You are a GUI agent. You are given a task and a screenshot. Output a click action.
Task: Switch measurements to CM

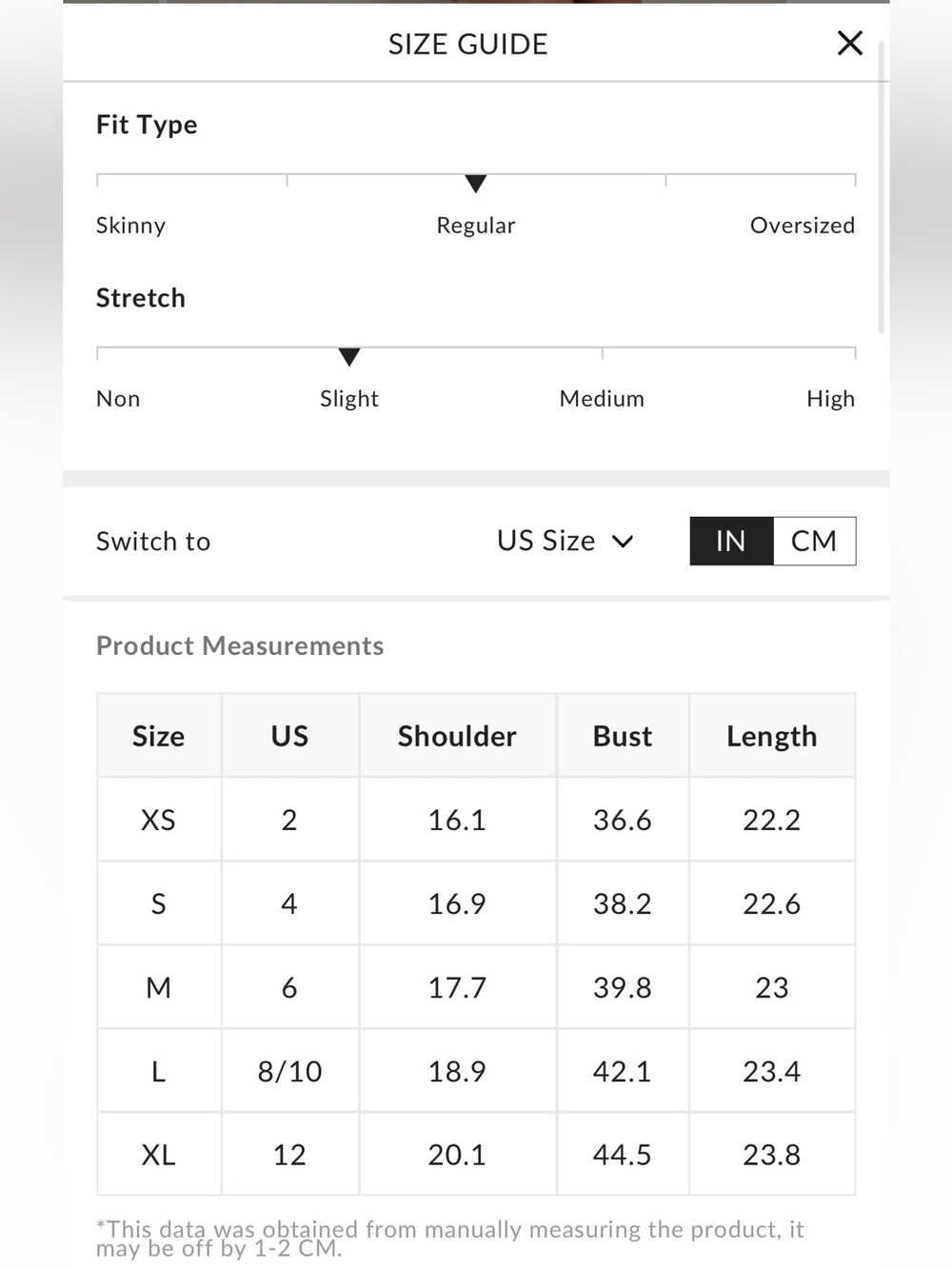[814, 541]
